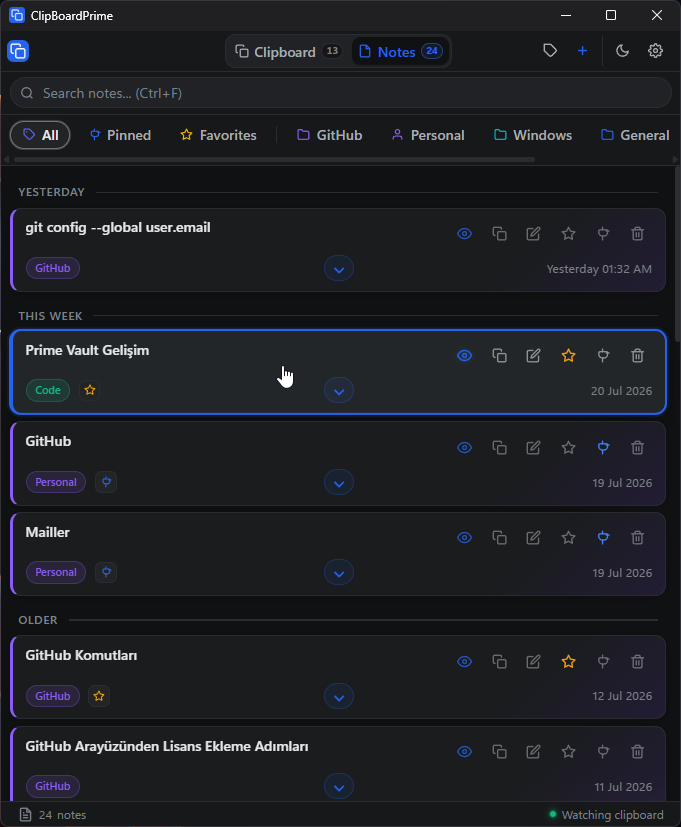Viewport: 681px width, 827px height.
Task: Preview the Prime Vault Gelişim note with the eye icon
Action: click(464, 355)
